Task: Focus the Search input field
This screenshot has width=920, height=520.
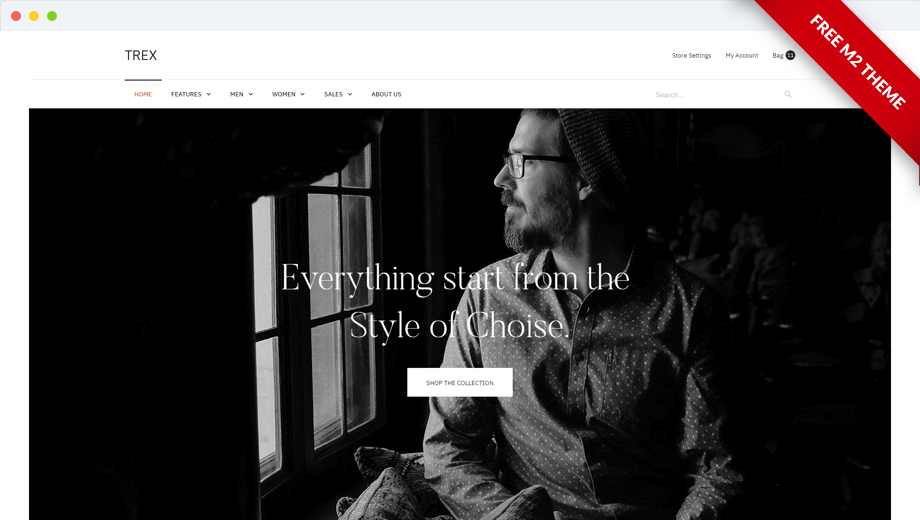Action: coord(717,94)
